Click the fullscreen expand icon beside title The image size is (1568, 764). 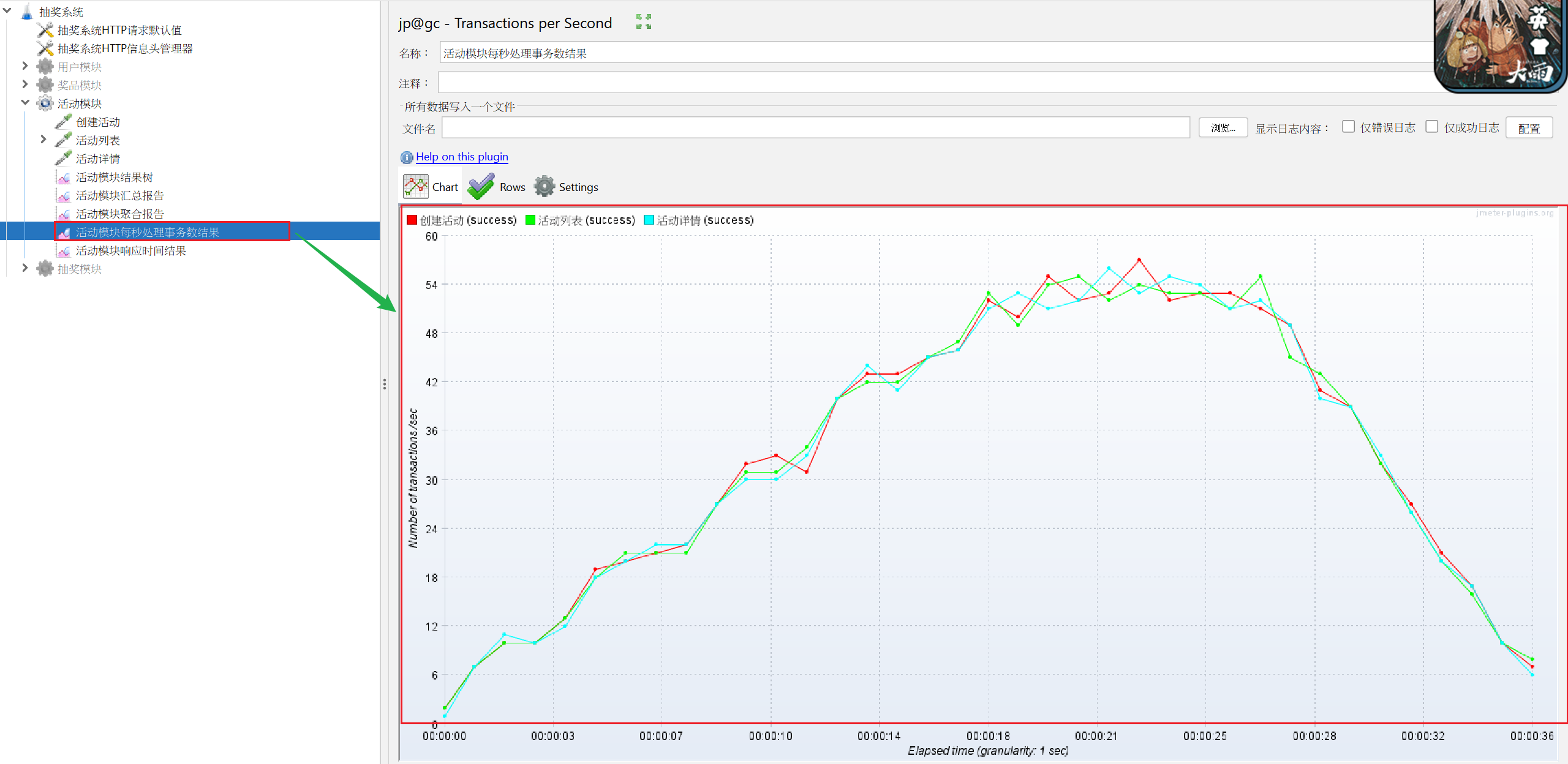643,22
